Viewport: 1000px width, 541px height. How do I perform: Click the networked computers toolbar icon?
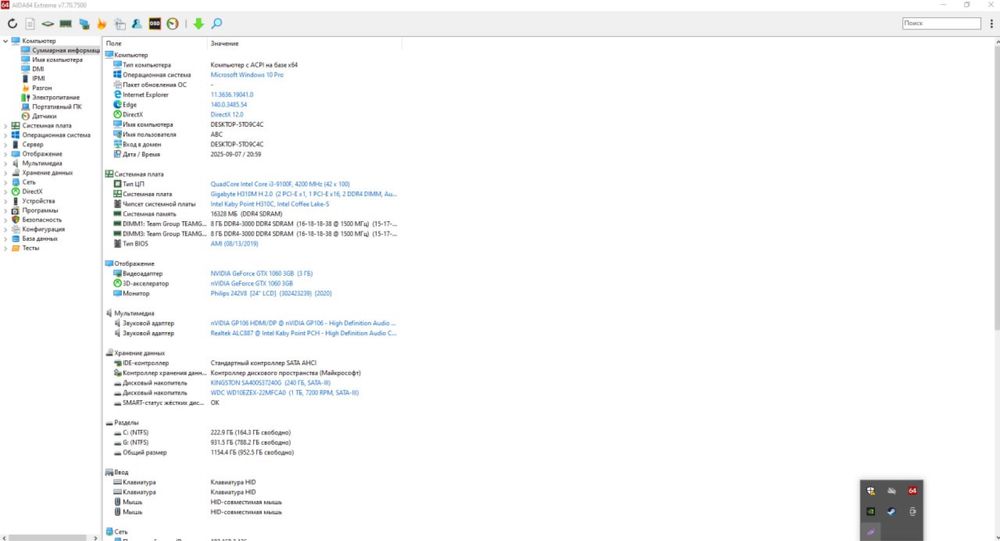tap(84, 24)
